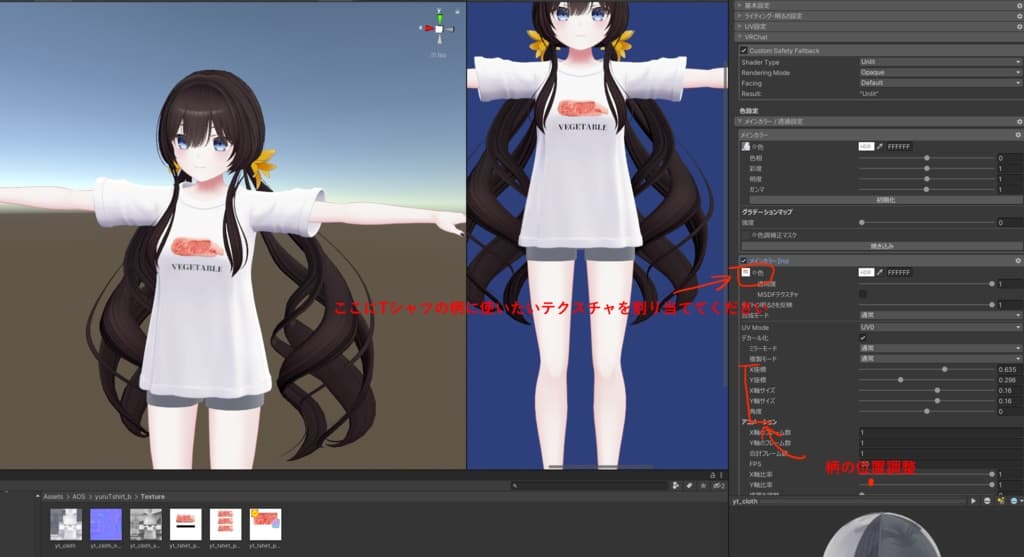Viewport: 1024px width, 557px height.
Task: Open the 2nd main color eyedropper
Action: (x=880, y=272)
